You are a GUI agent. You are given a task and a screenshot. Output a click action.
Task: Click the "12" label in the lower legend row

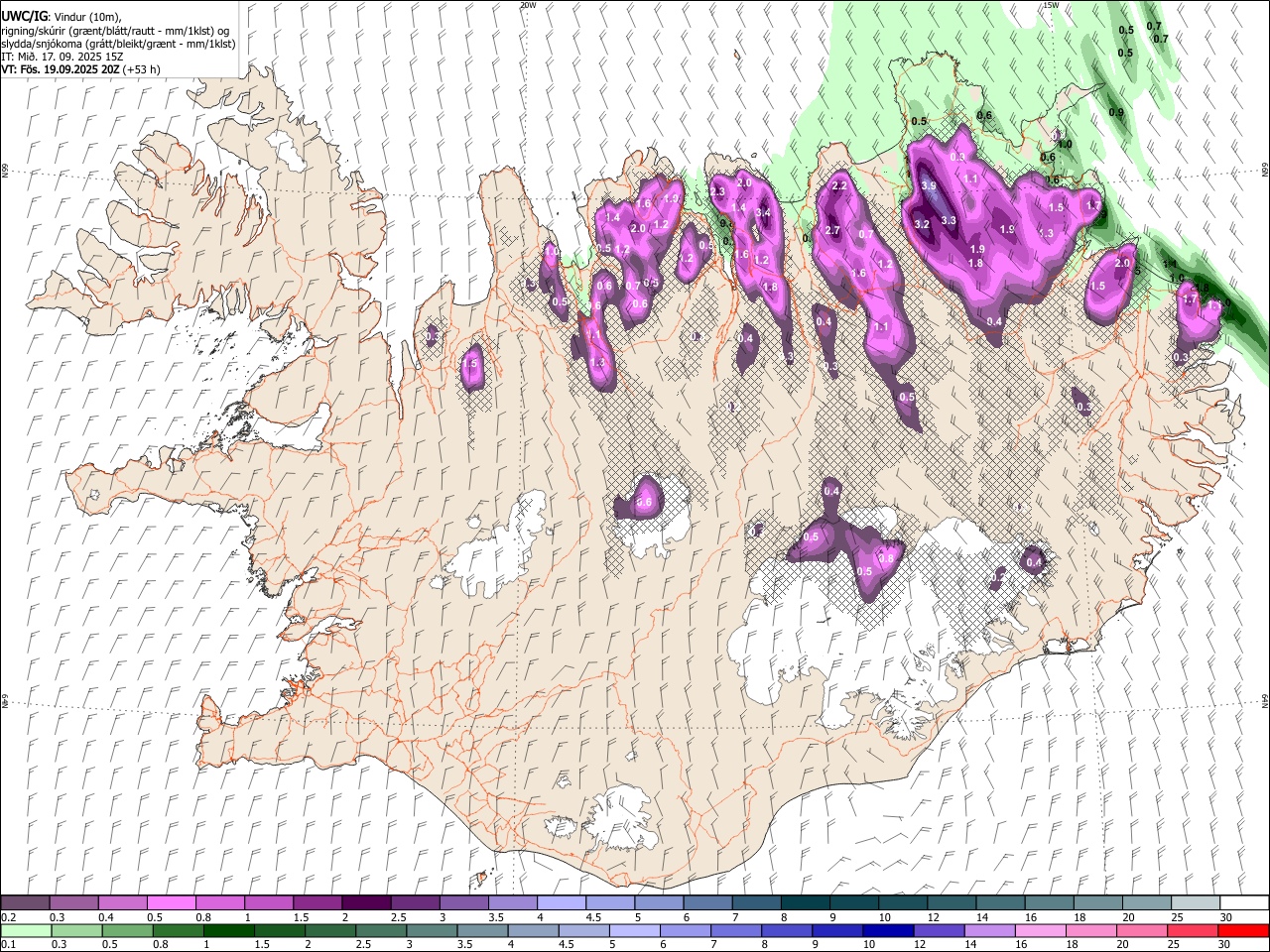click(x=920, y=944)
